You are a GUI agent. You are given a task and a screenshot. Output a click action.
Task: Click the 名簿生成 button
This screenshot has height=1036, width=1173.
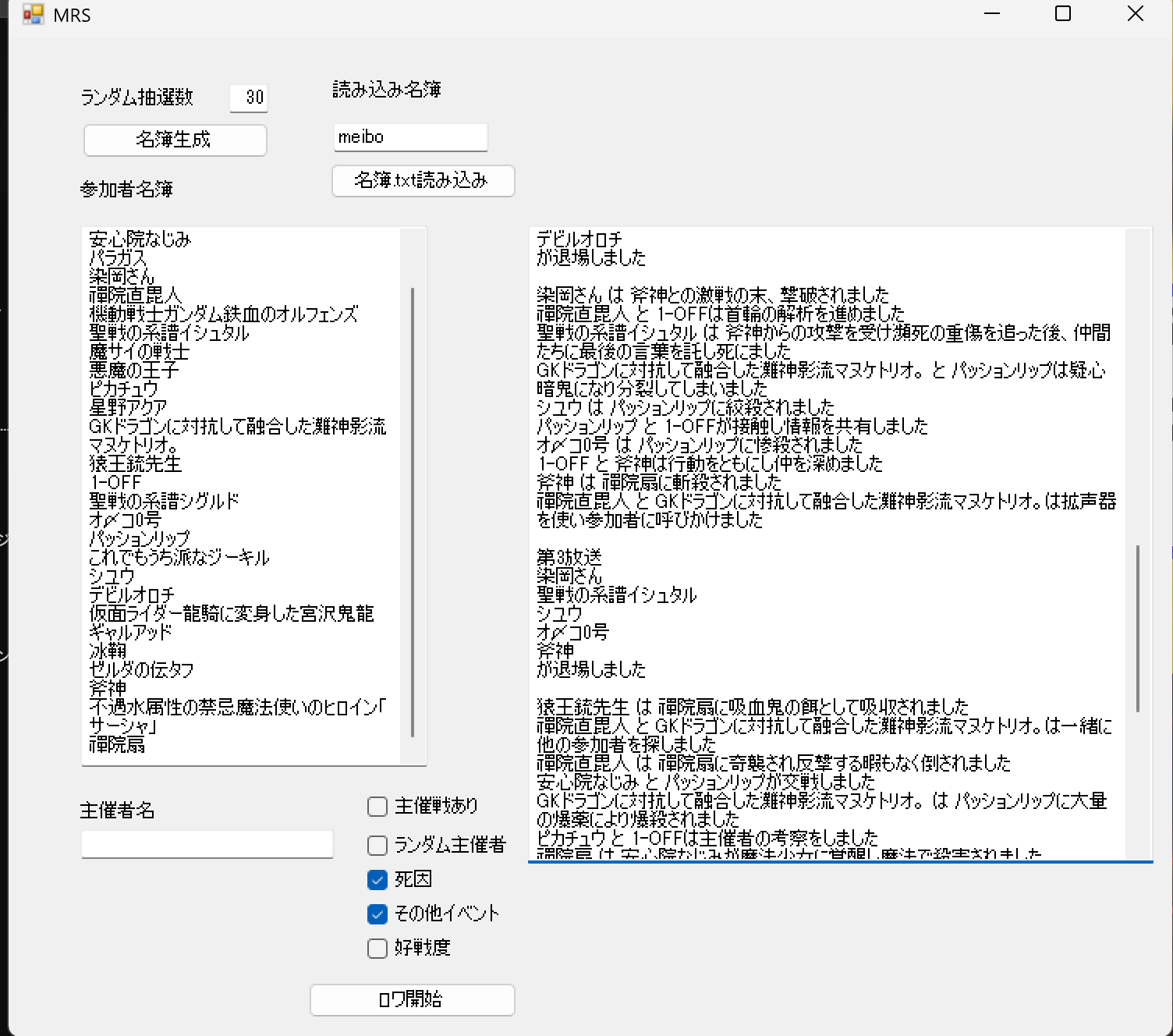175,140
